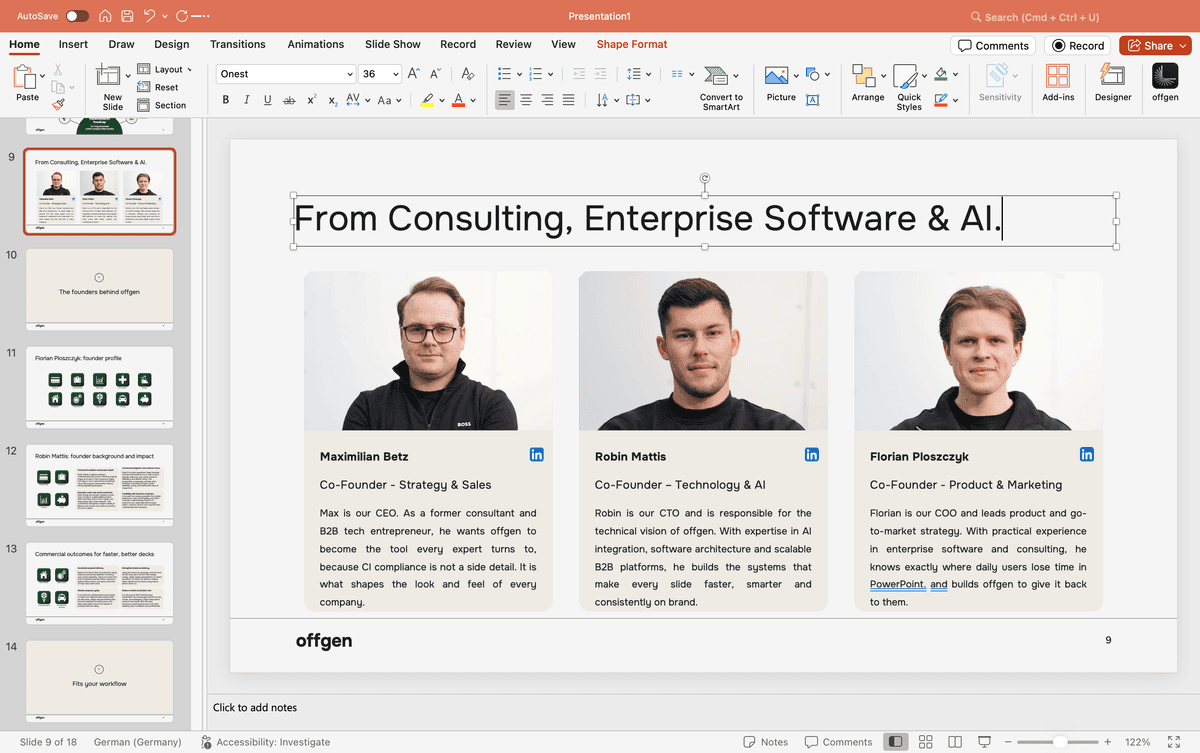The width and height of the screenshot is (1200, 753).
Task: Open the Slide Show tab
Action: click(392, 44)
